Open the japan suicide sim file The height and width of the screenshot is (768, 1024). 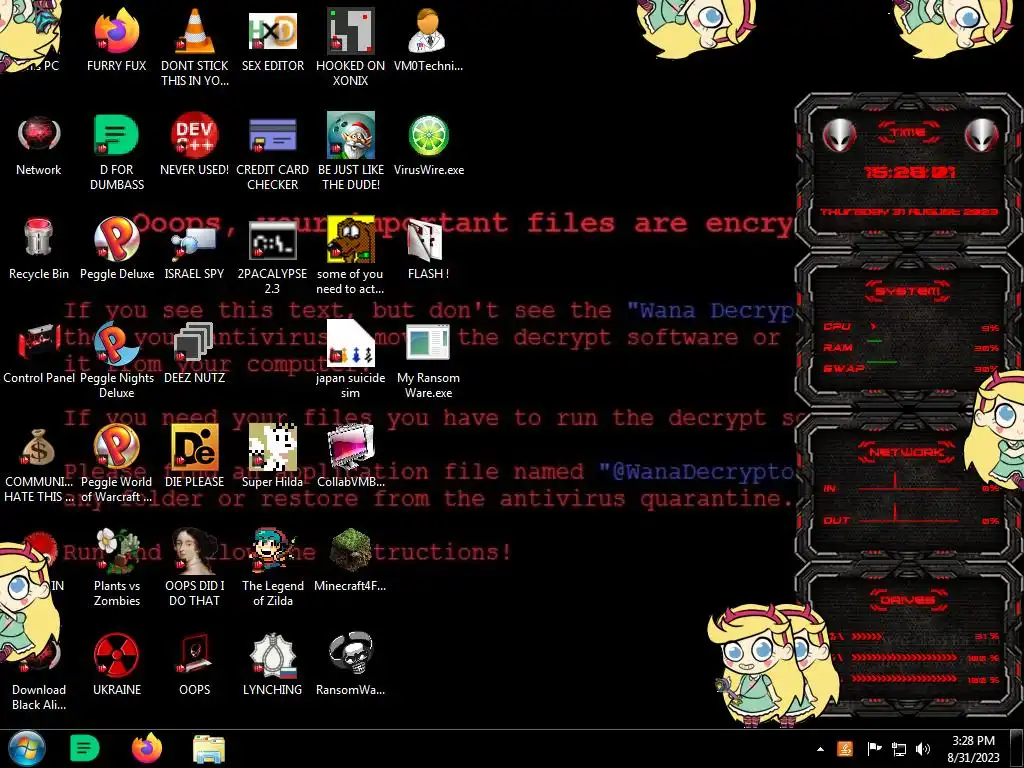coord(351,342)
